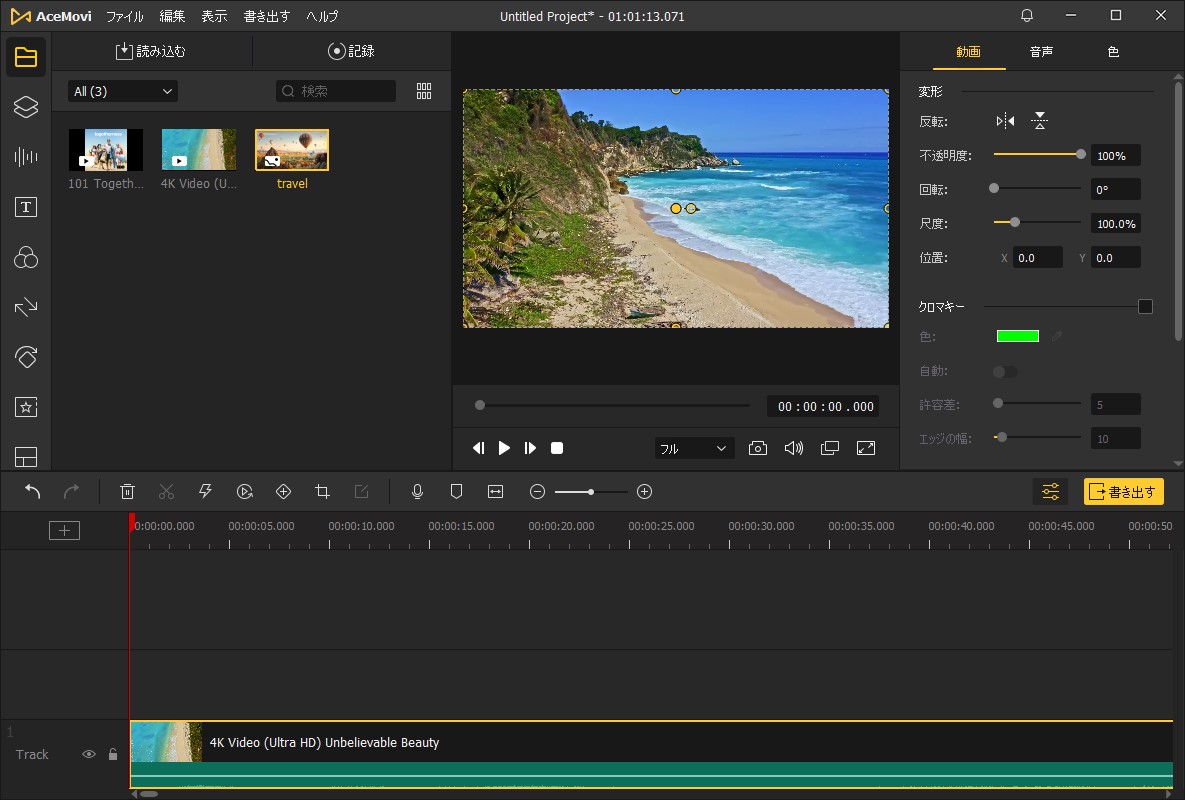Open the Text tool in sidebar
The image size is (1185, 800).
coord(26,207)
